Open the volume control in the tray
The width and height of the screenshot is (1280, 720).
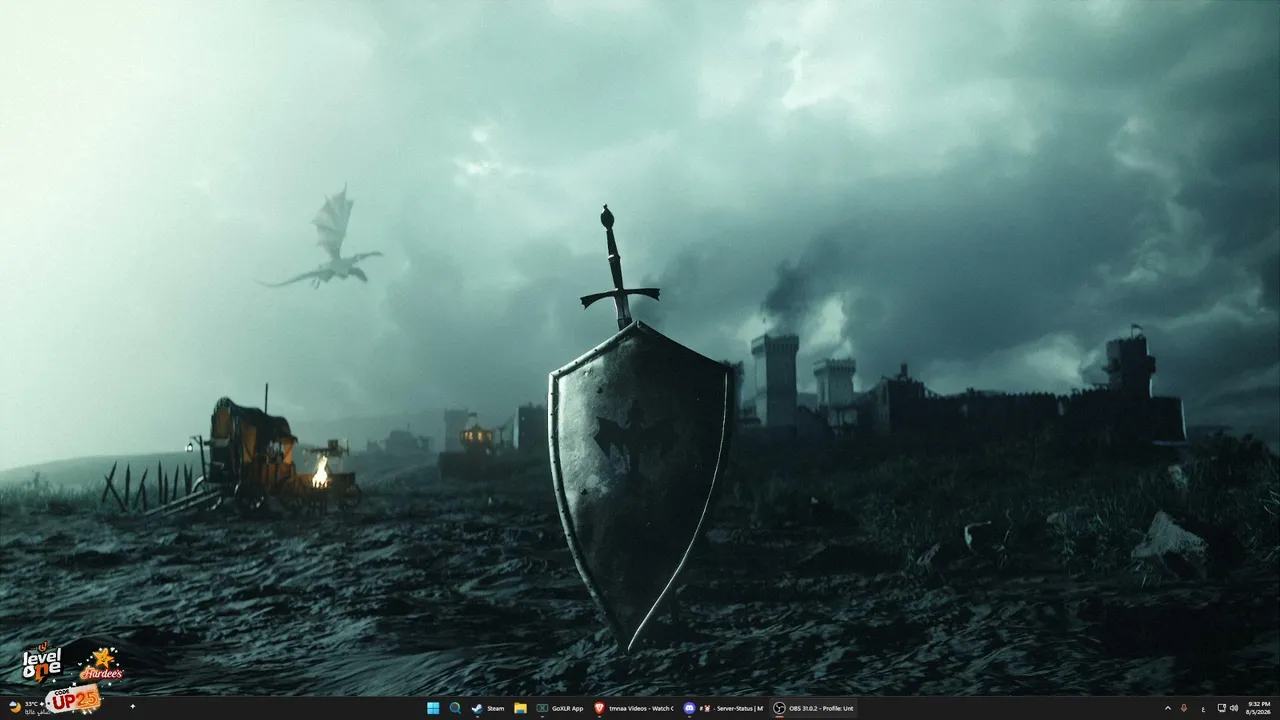[x=1234, y=708]
